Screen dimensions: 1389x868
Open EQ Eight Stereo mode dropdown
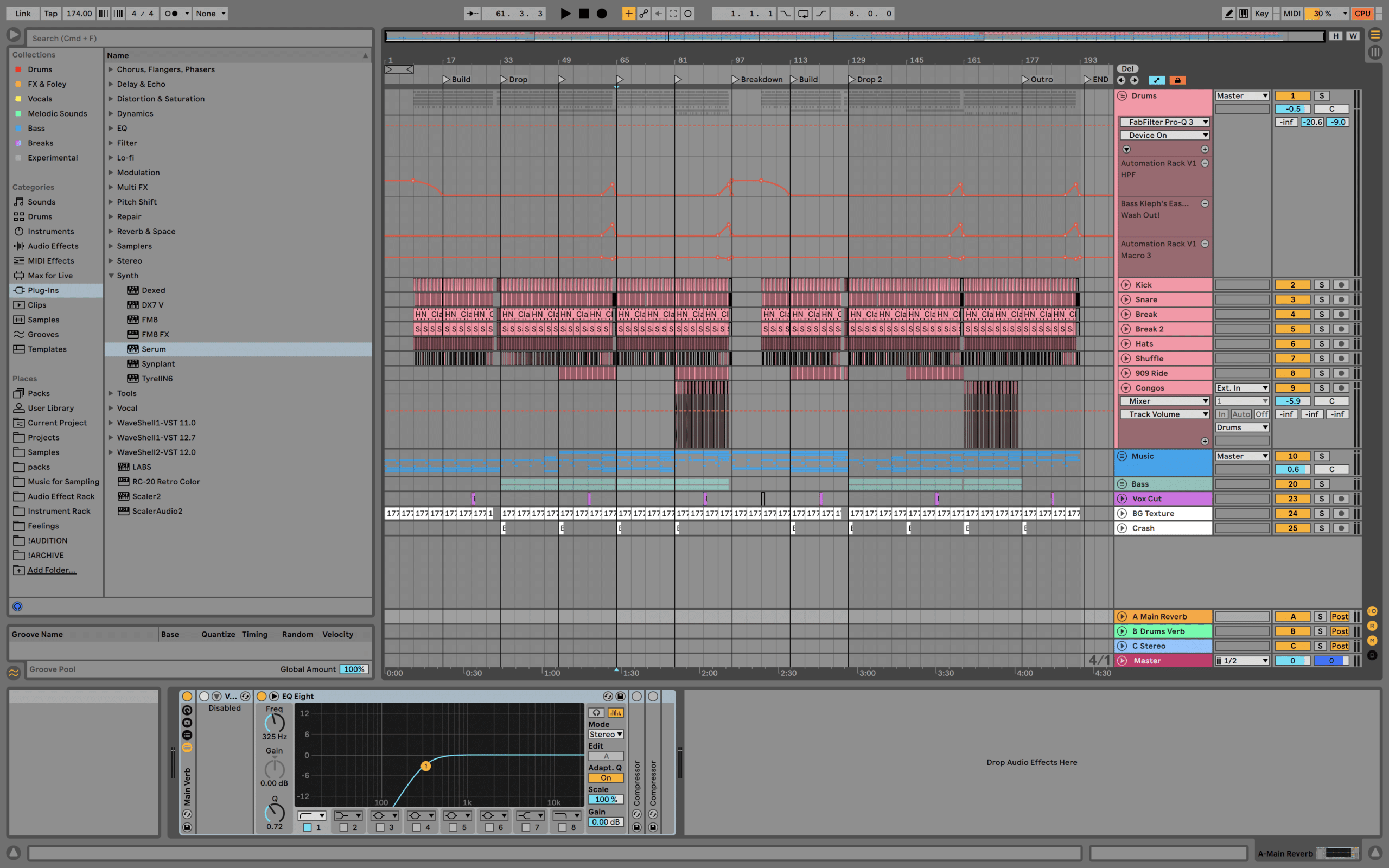click(x=606, y=734)
